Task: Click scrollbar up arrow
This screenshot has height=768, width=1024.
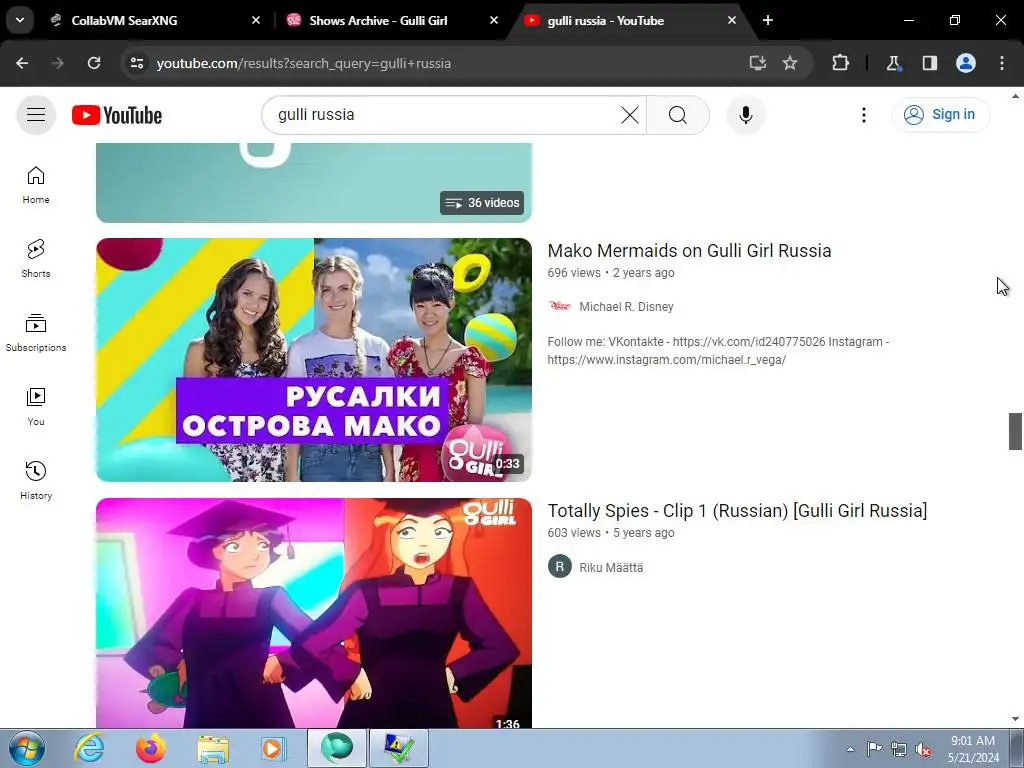Action: [1016, 96]
